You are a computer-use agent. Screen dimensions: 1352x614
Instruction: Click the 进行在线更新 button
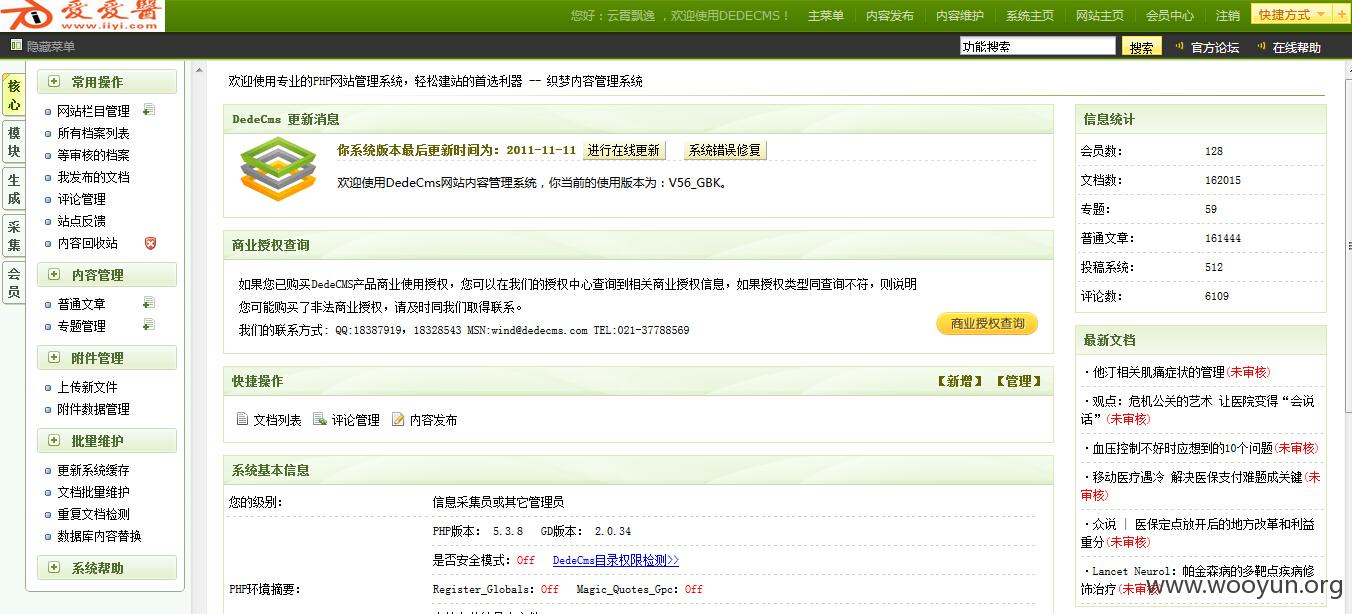[x=624, y=150]
